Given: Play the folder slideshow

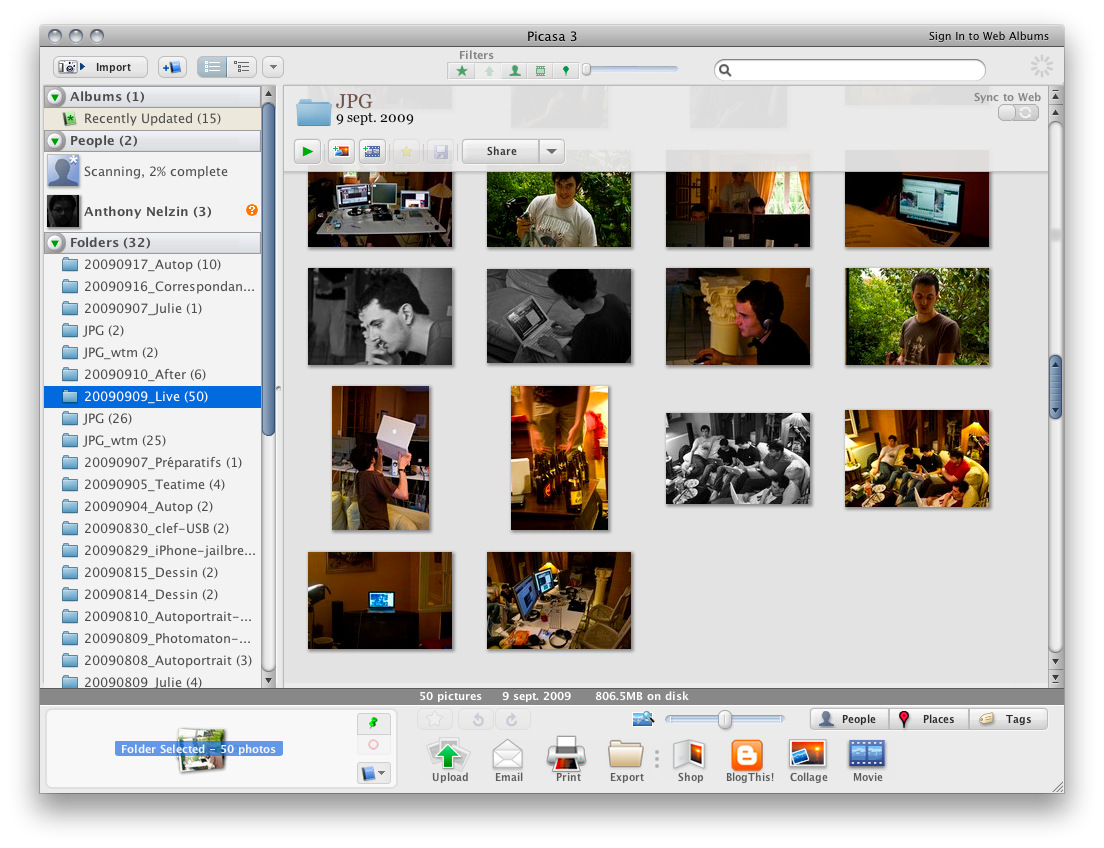Looking at the screenshot, I should [x=307, y=152].
